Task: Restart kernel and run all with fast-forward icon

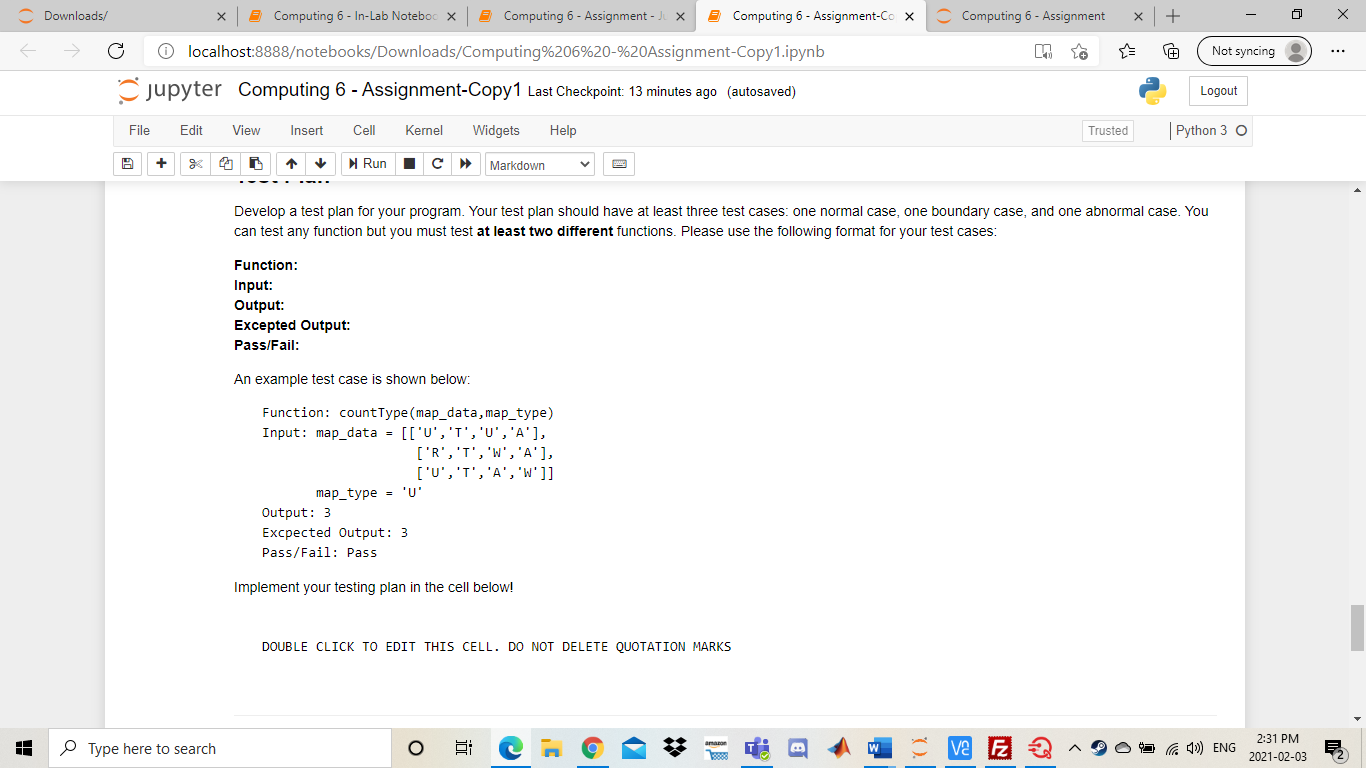Action: coord(466,163)
